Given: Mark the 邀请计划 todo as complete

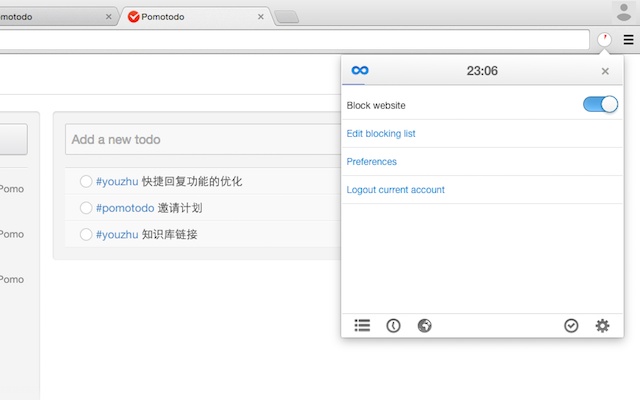Looking at the screenshot, I should [x=86, y=208].
